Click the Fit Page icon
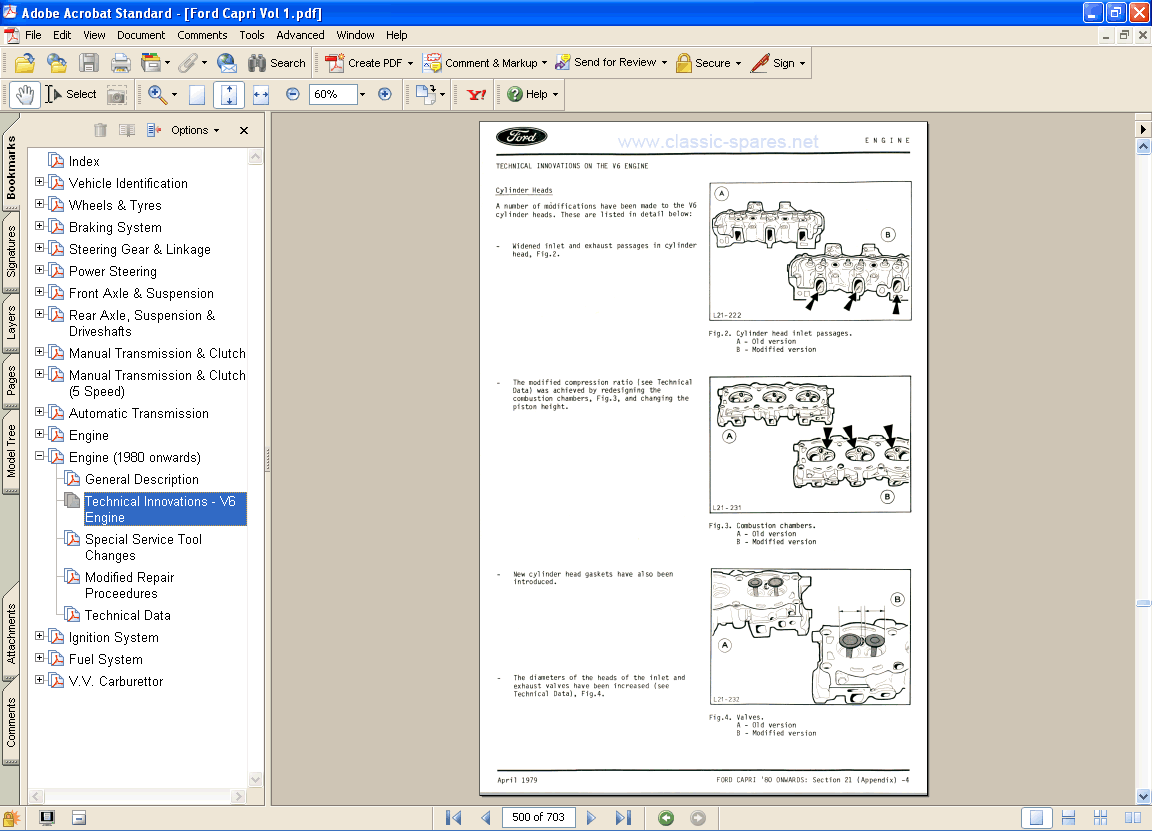The width and height of the screenshot is (1152, 831). click(228, 94)
